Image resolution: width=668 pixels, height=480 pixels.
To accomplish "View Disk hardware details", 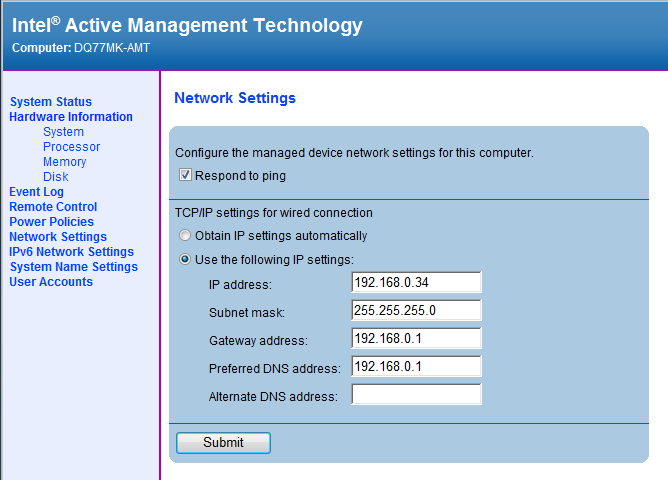I will 55,177.
